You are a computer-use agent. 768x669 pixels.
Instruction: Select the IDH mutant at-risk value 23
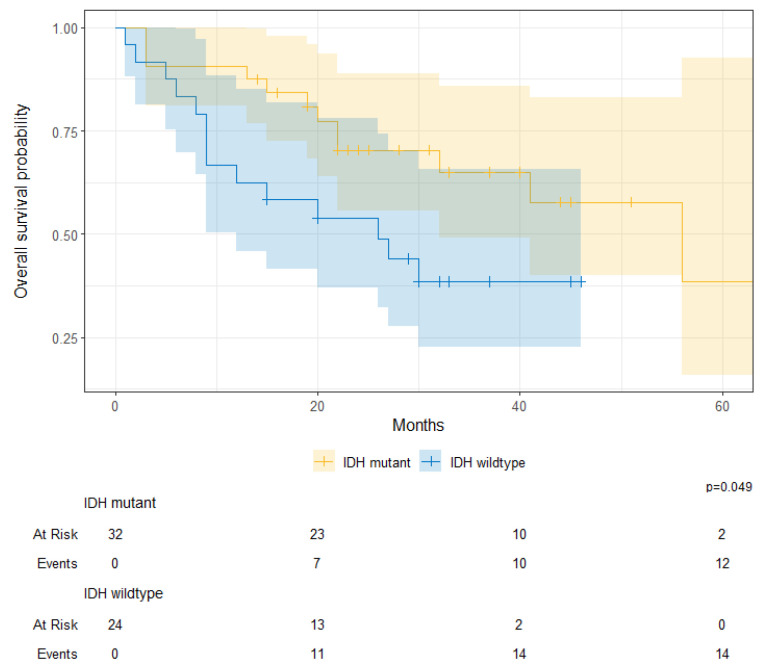317,534
